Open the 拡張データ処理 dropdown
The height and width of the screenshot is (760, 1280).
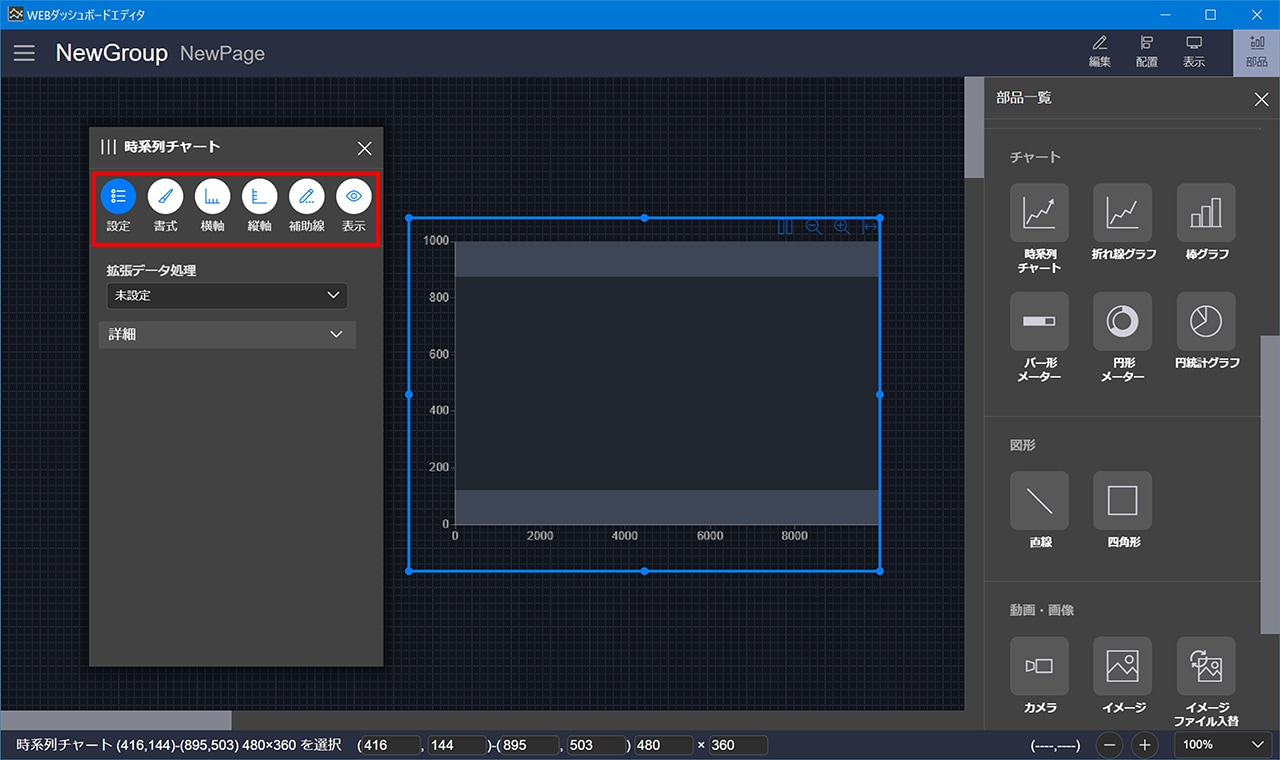click(x=227, y=296)
